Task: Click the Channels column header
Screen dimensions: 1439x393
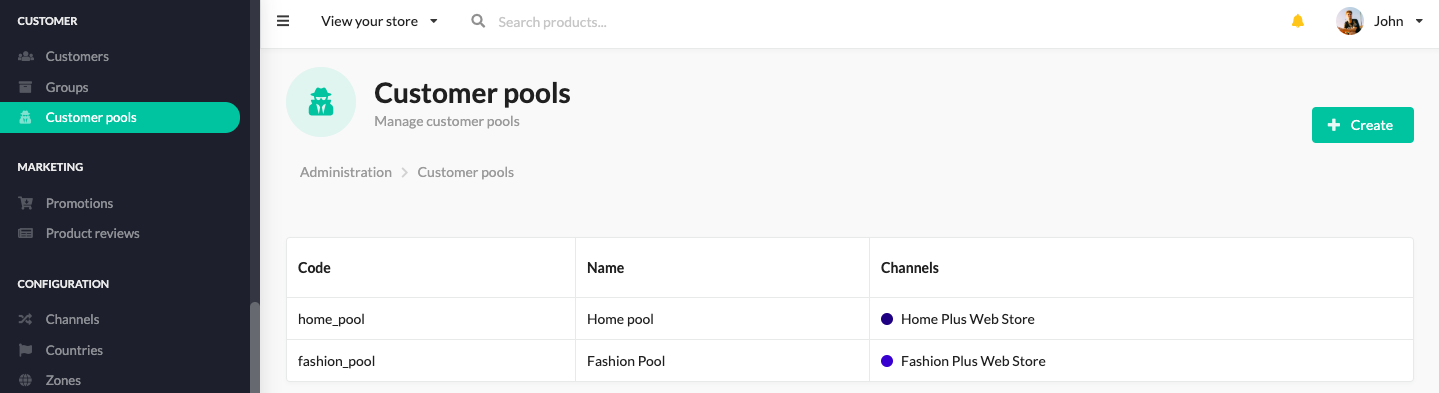Action: (x=1141, y=268)
